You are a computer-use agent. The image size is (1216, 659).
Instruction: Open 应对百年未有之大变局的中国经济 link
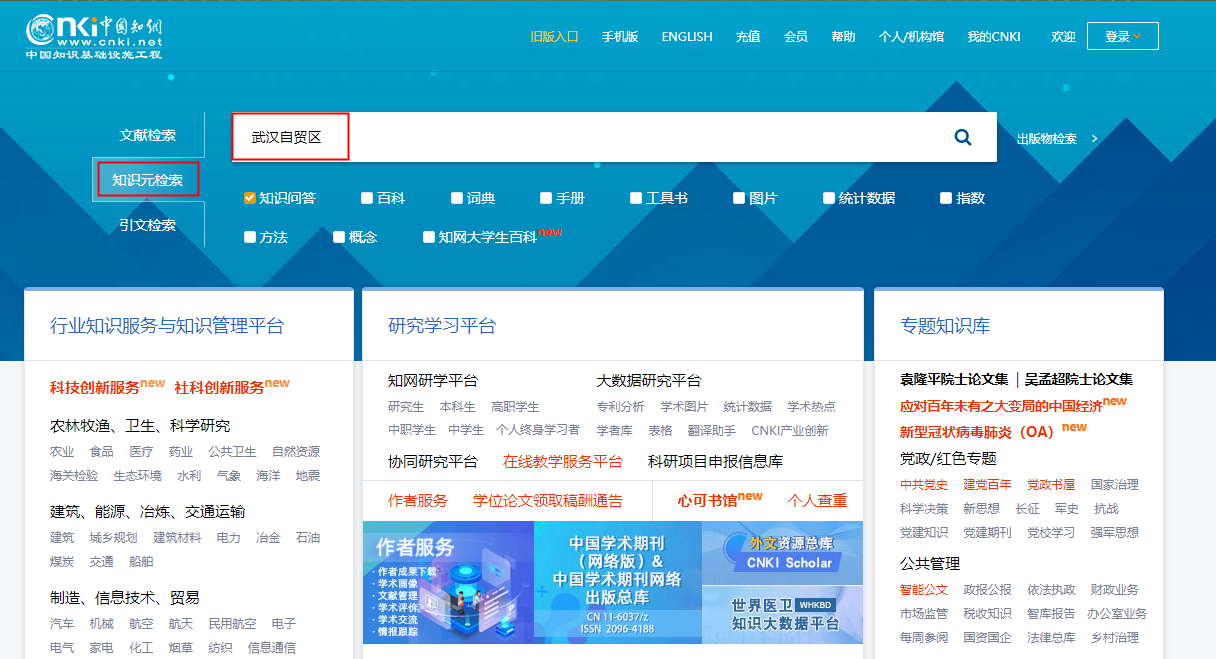(1001, 406)
